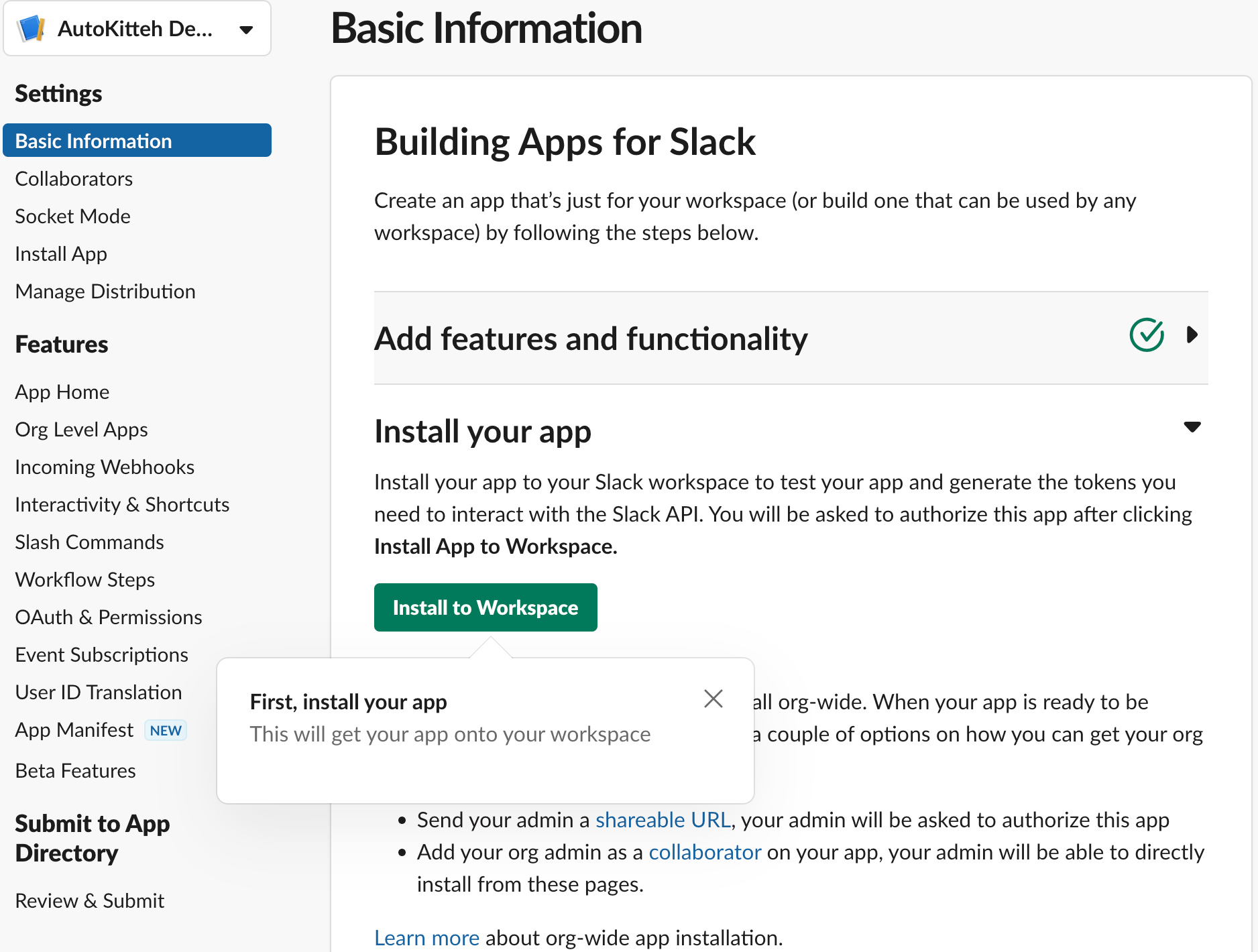Open Install App settings page
Screen dimensions: 1258x952
(x=61, y=254)
